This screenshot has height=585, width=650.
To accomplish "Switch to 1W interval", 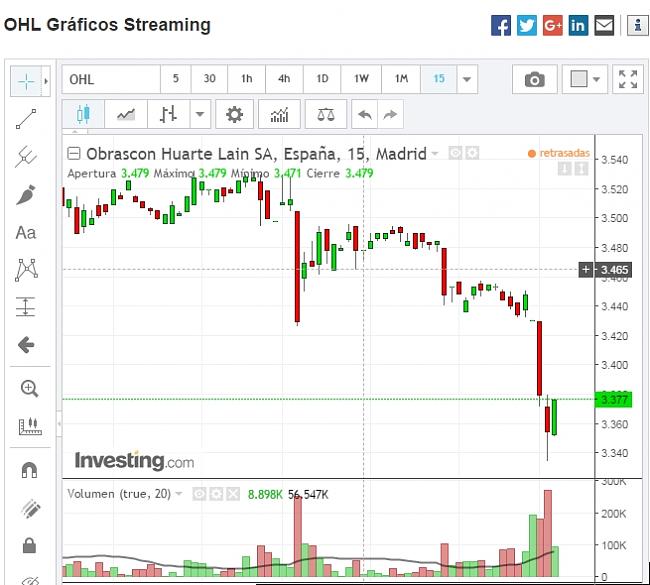I will point(361,79).
